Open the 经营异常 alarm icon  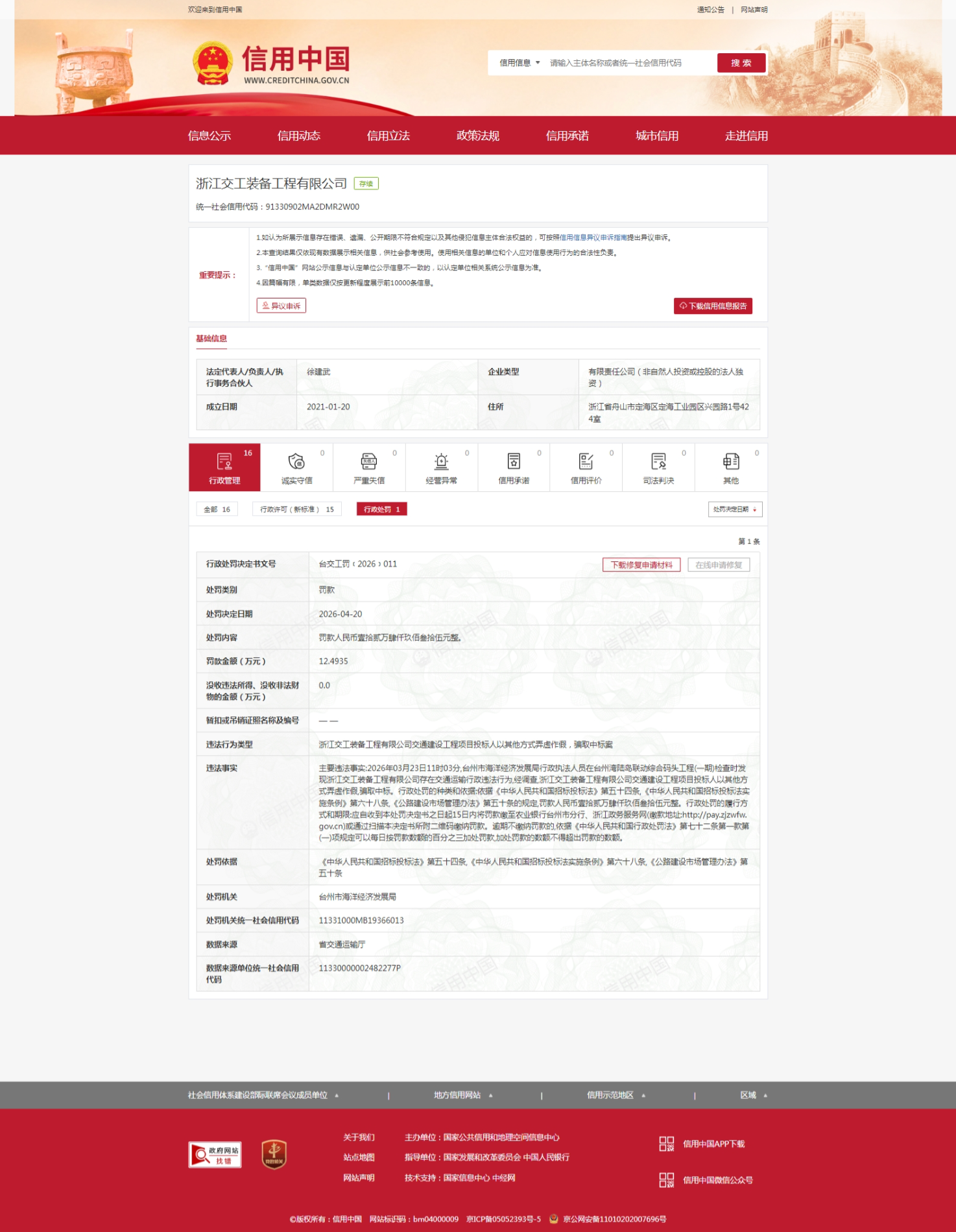(x=441, y=462)
